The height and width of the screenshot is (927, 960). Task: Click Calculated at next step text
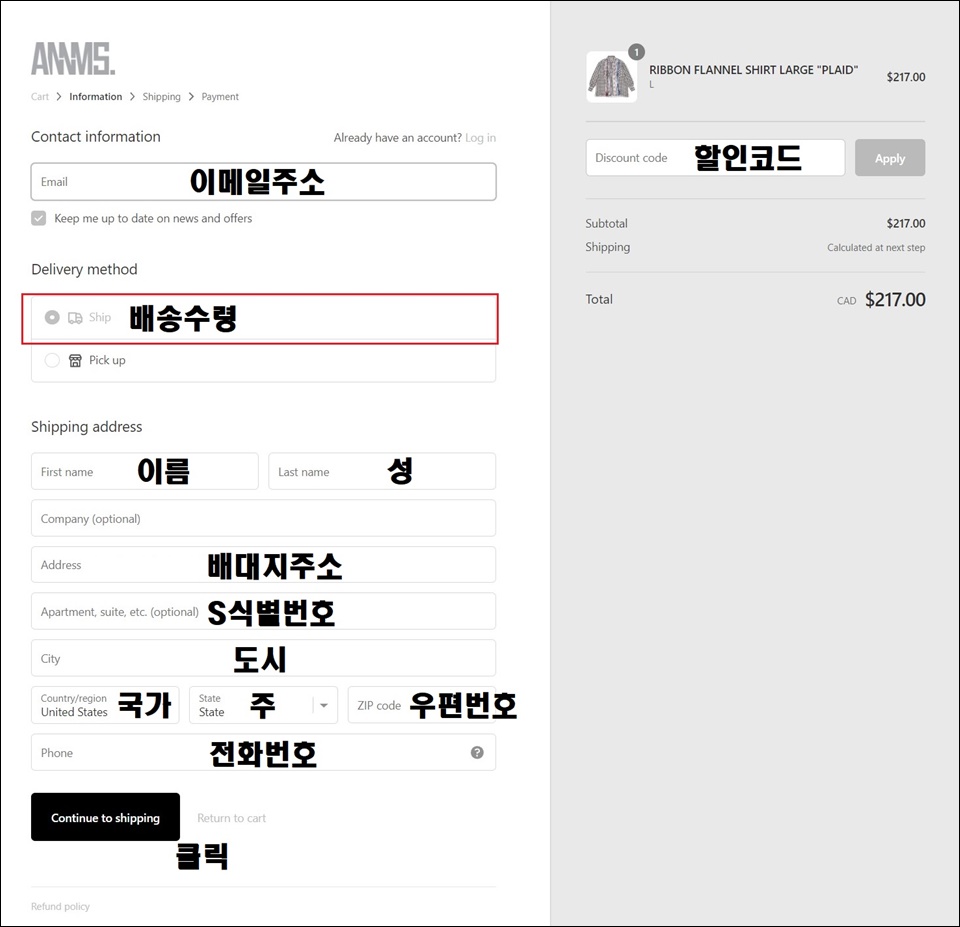coord(876,247)
